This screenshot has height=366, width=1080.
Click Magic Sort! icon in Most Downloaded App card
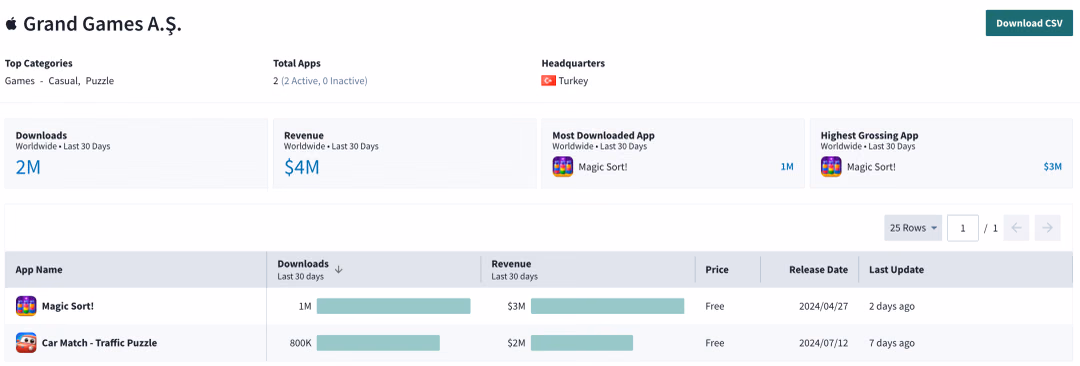tap(563, 167)
